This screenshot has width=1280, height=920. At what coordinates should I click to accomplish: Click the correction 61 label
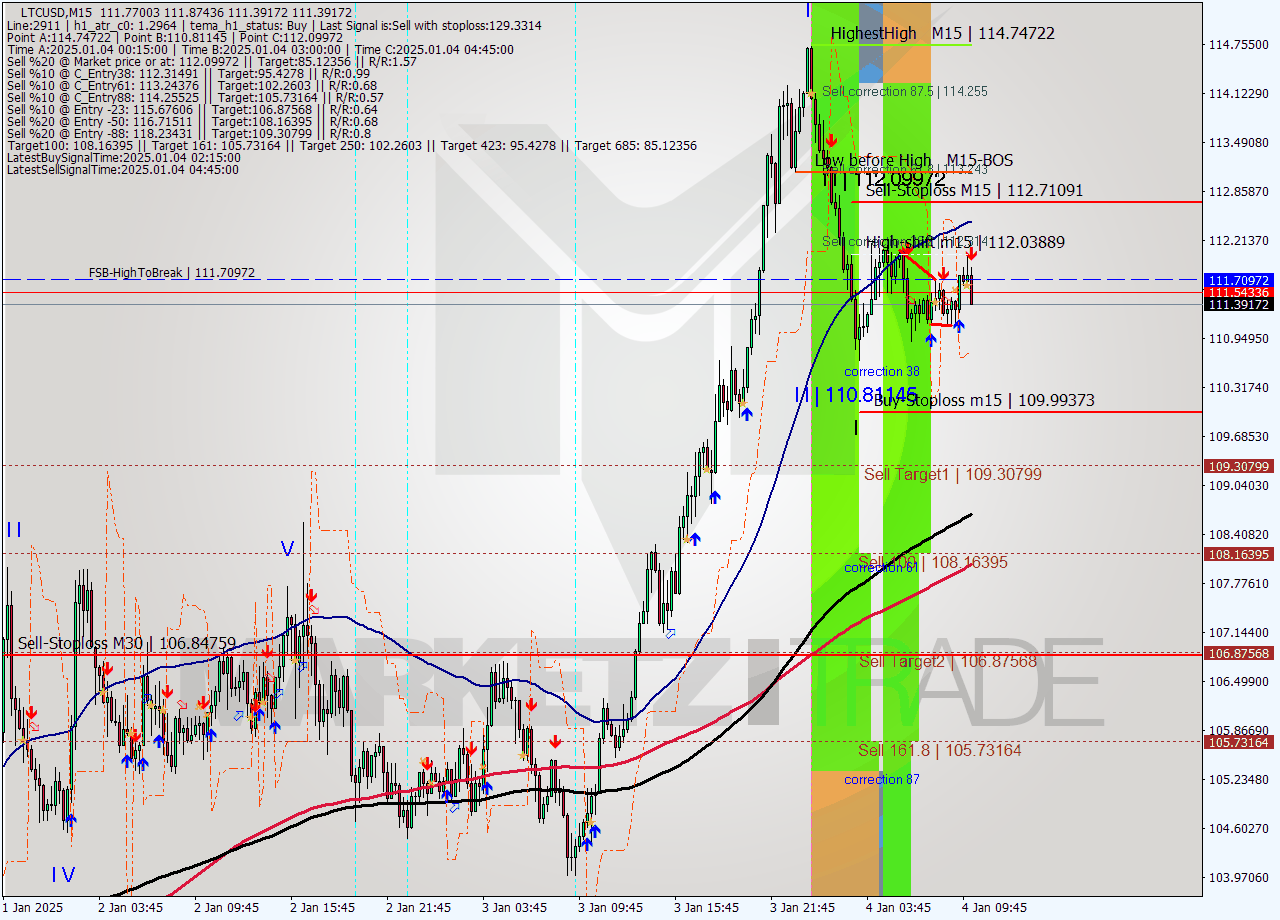[x=881, y=567]
